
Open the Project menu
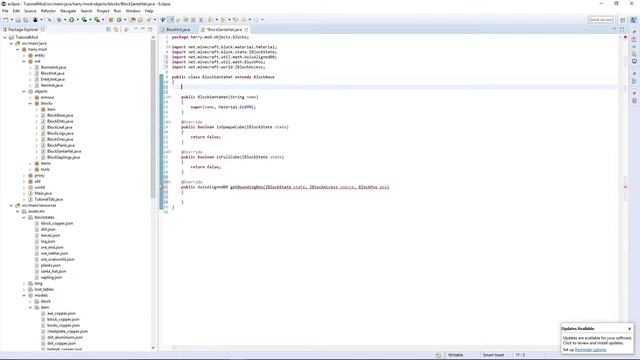103,11
